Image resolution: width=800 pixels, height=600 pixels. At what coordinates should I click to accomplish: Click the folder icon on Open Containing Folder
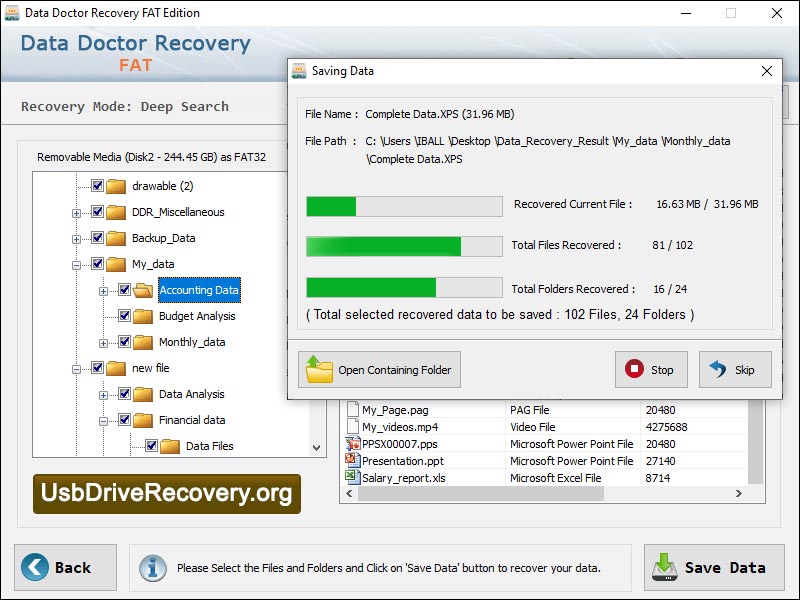point(319,369)
